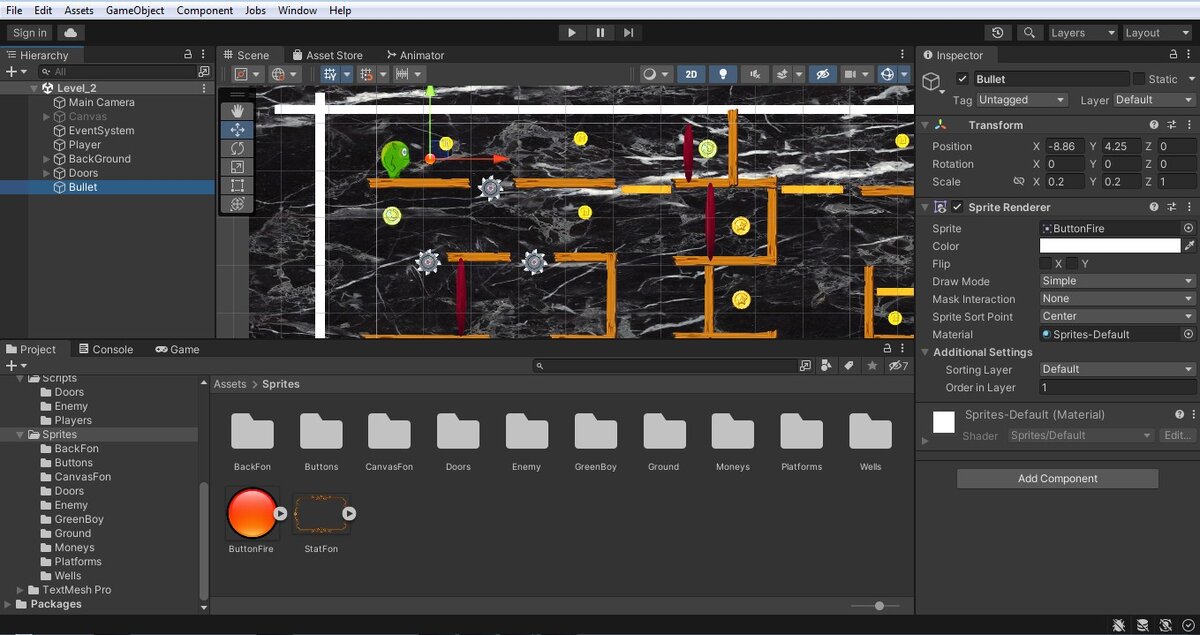The height and width of the screenshot is (635, 1200).
Task: Click the Pause button
Action: [600, 33]
